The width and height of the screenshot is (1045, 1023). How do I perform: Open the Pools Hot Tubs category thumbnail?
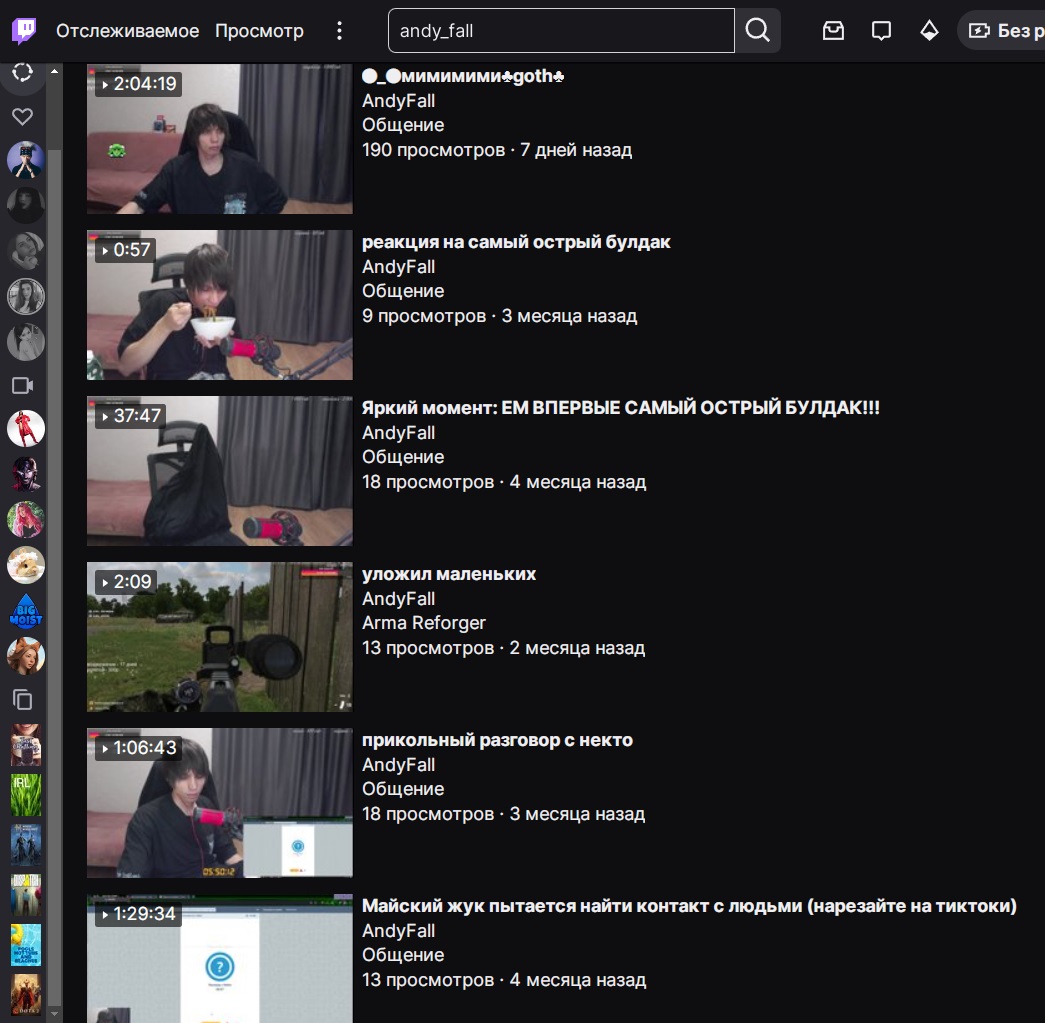(26, 944)
